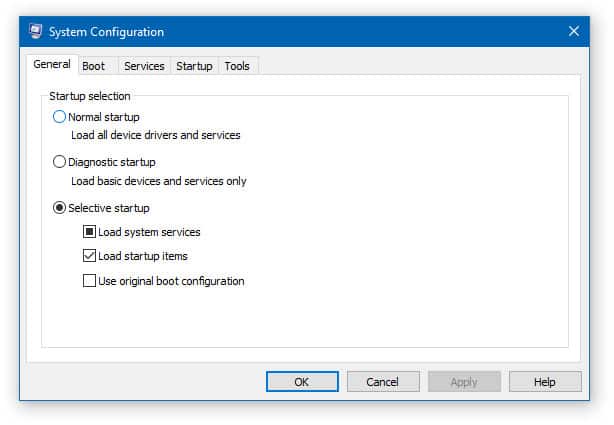This screenshot has width=614, height=425.
Task: Choose the Diagnostic startup option
Action: [x=59, y=162]
